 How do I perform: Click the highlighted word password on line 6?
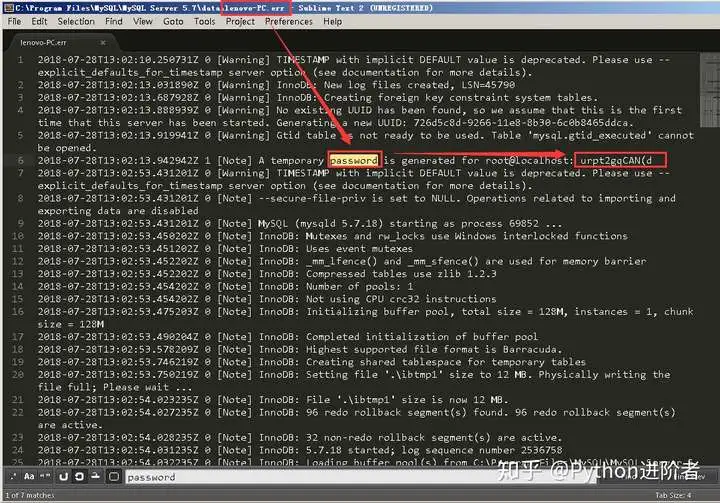point(354,160)
